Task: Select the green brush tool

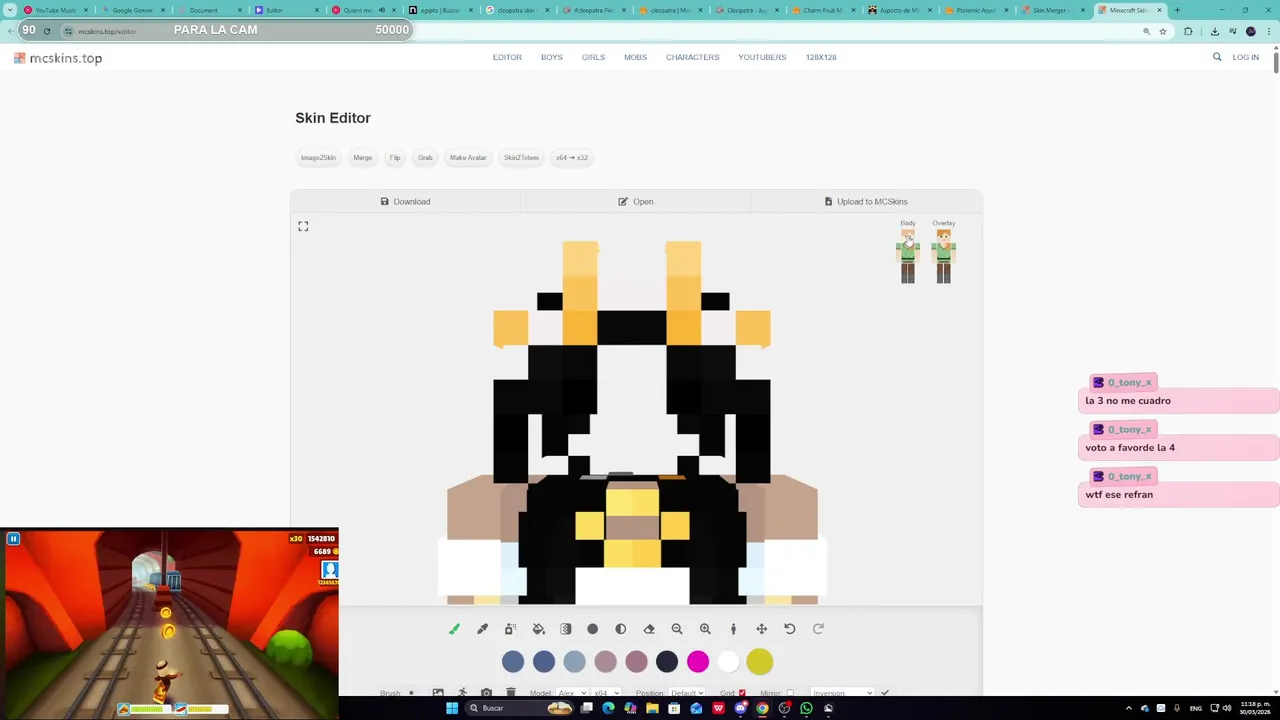Action: pyautogui.click(x=454, y=629)
